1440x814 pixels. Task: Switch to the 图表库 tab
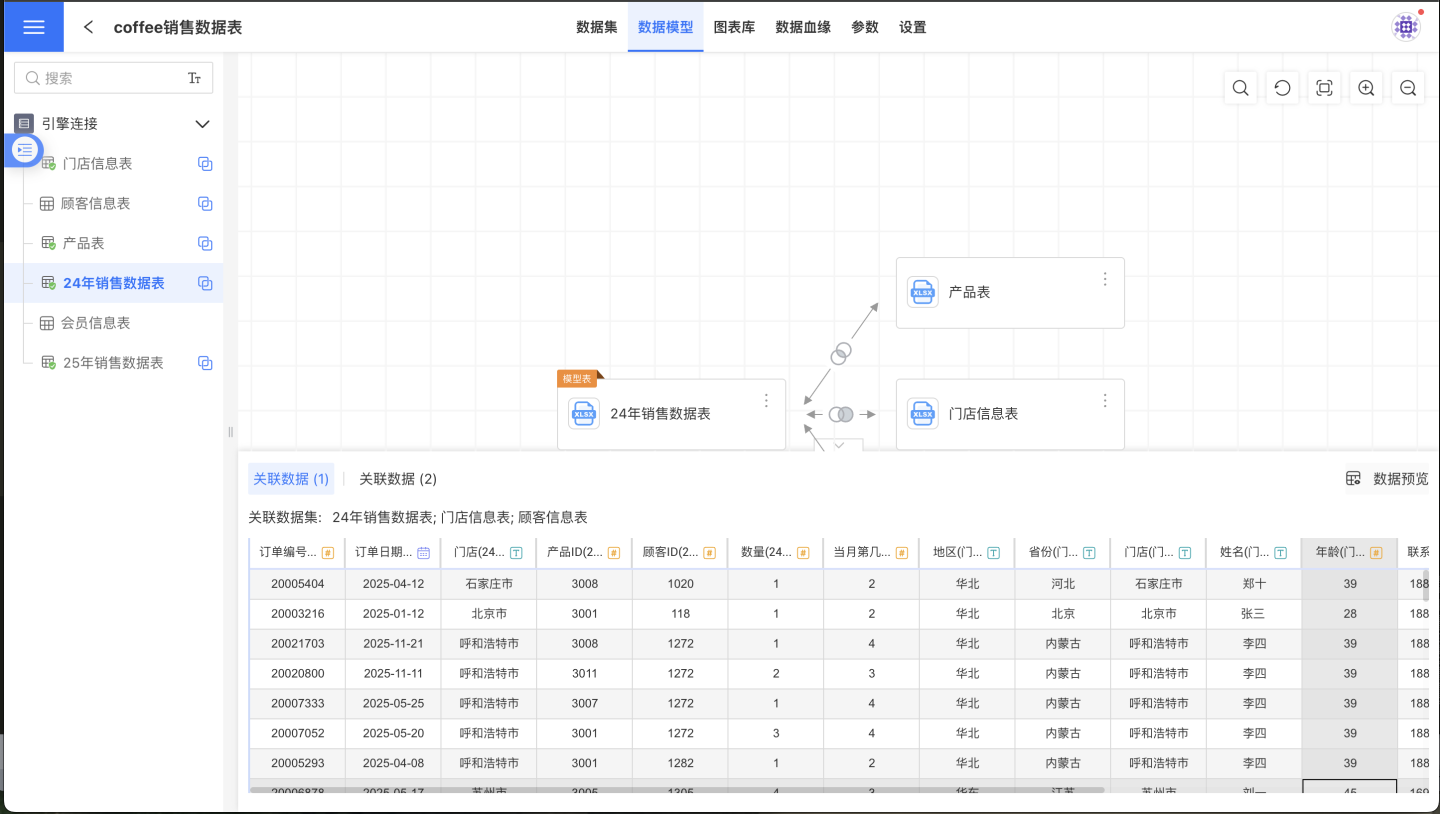pyautogui.click(x=734, y=27)
